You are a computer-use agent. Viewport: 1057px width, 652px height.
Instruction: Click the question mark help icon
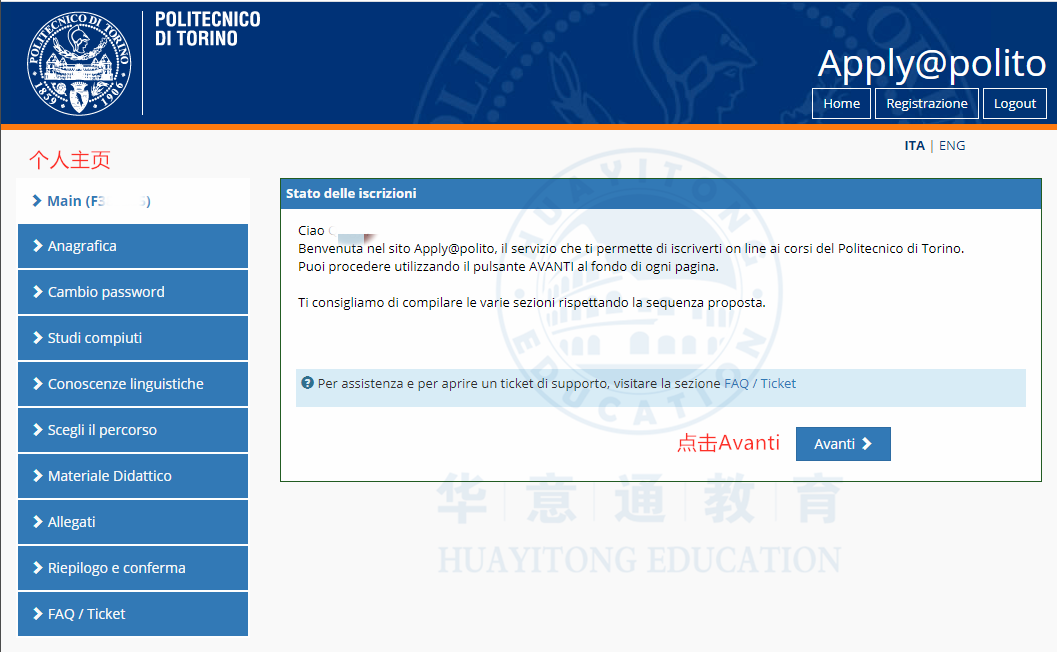(x=307, y=383)
